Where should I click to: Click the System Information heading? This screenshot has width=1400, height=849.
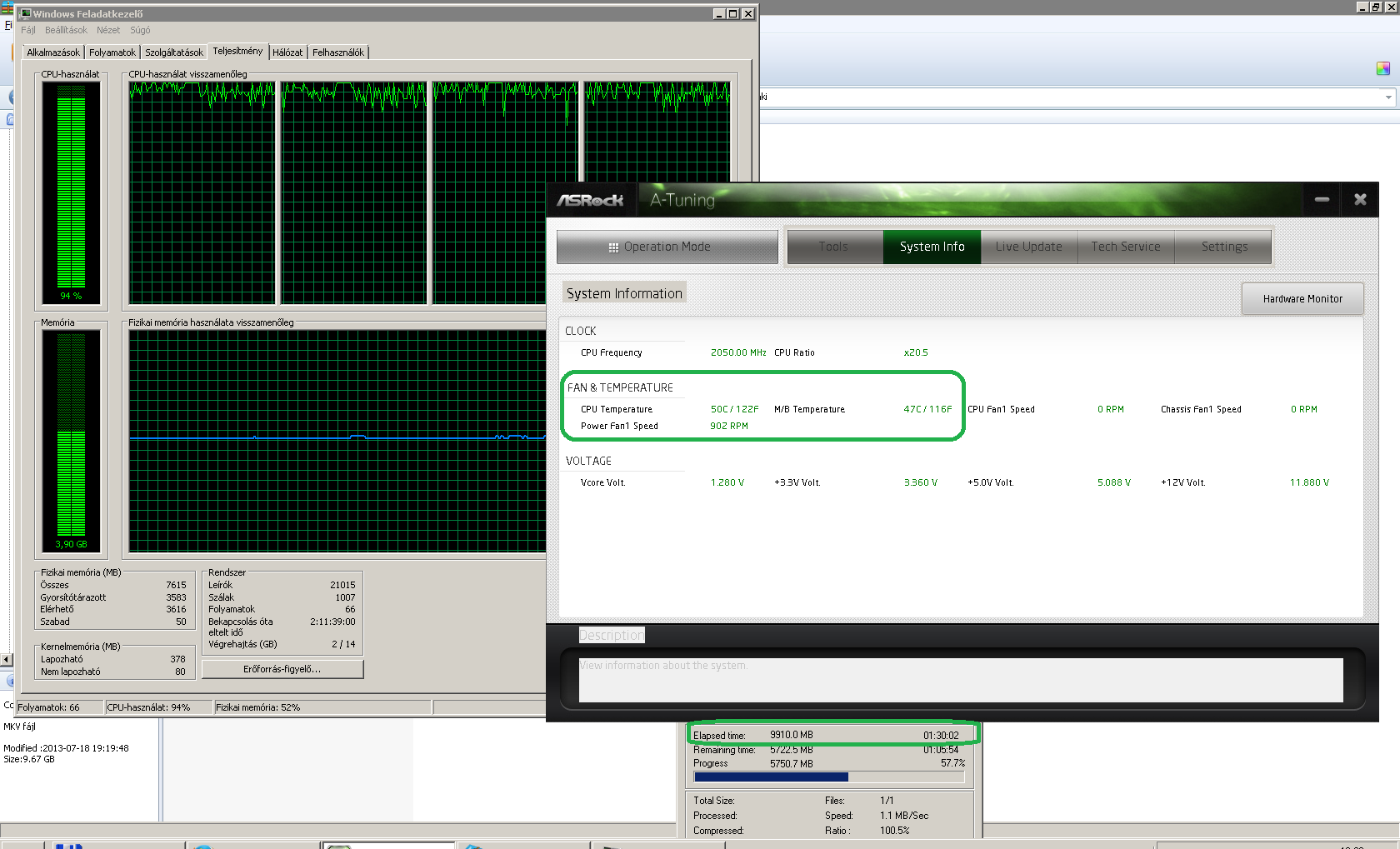pos(624,293)
